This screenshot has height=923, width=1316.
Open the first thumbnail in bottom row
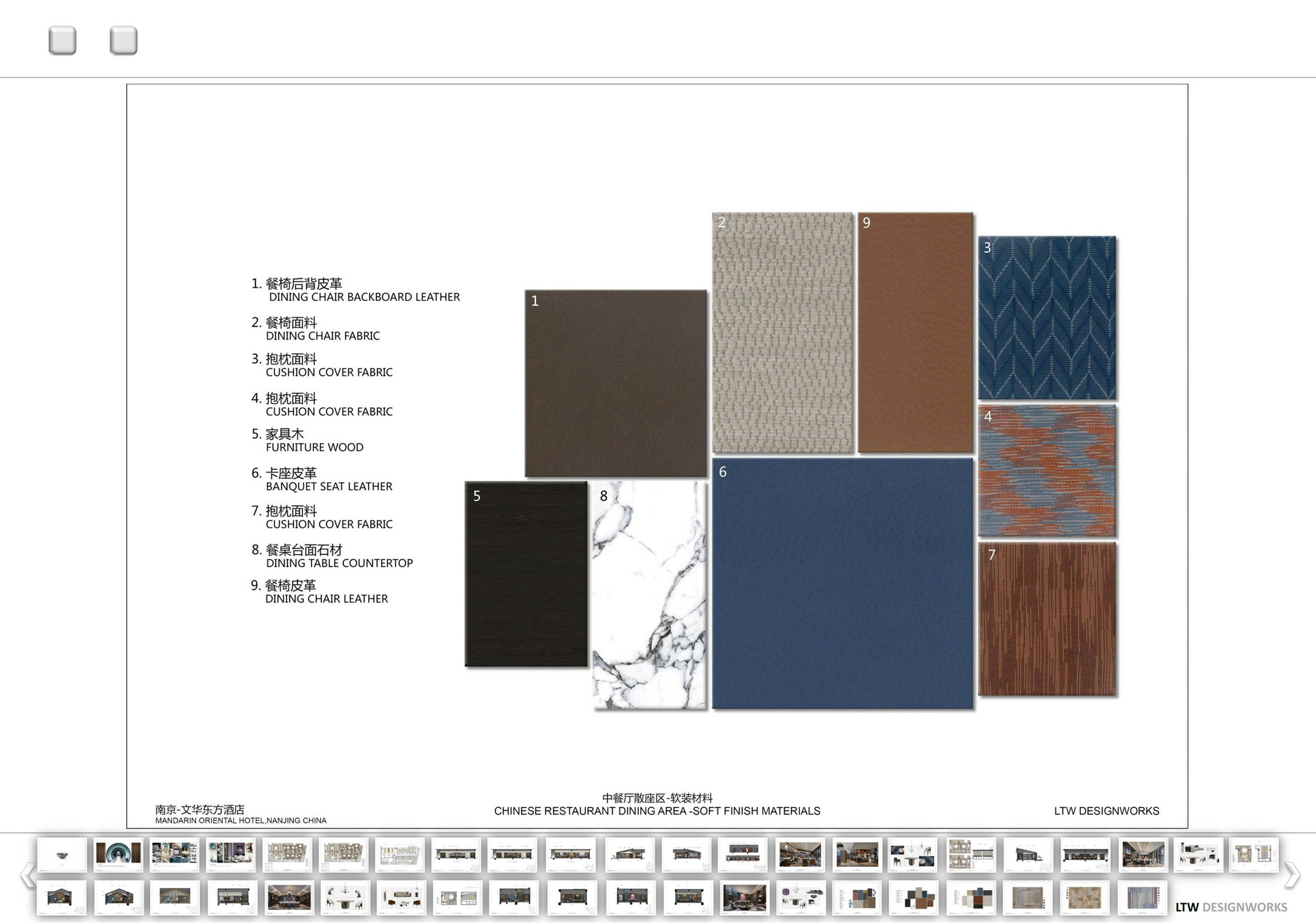[x=62, y=897]
